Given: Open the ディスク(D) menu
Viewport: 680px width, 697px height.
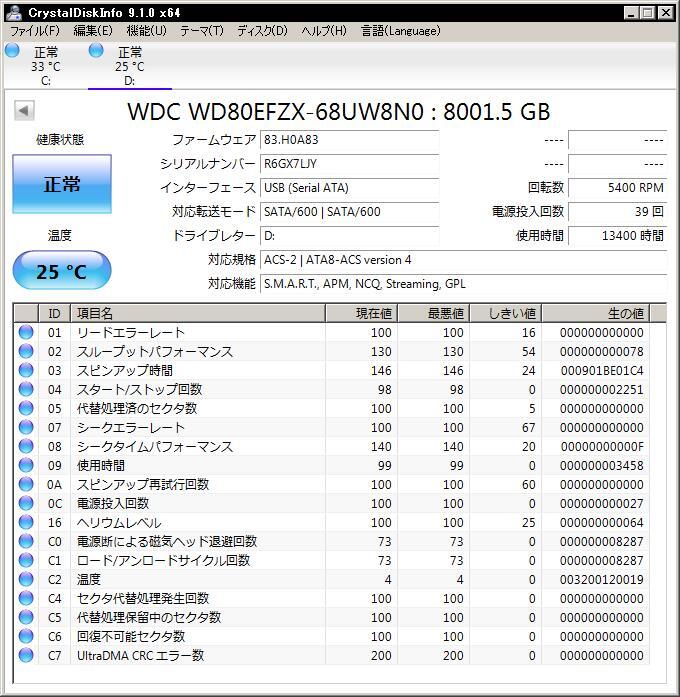Looking at the screenshot, I should tap(262, 31).
